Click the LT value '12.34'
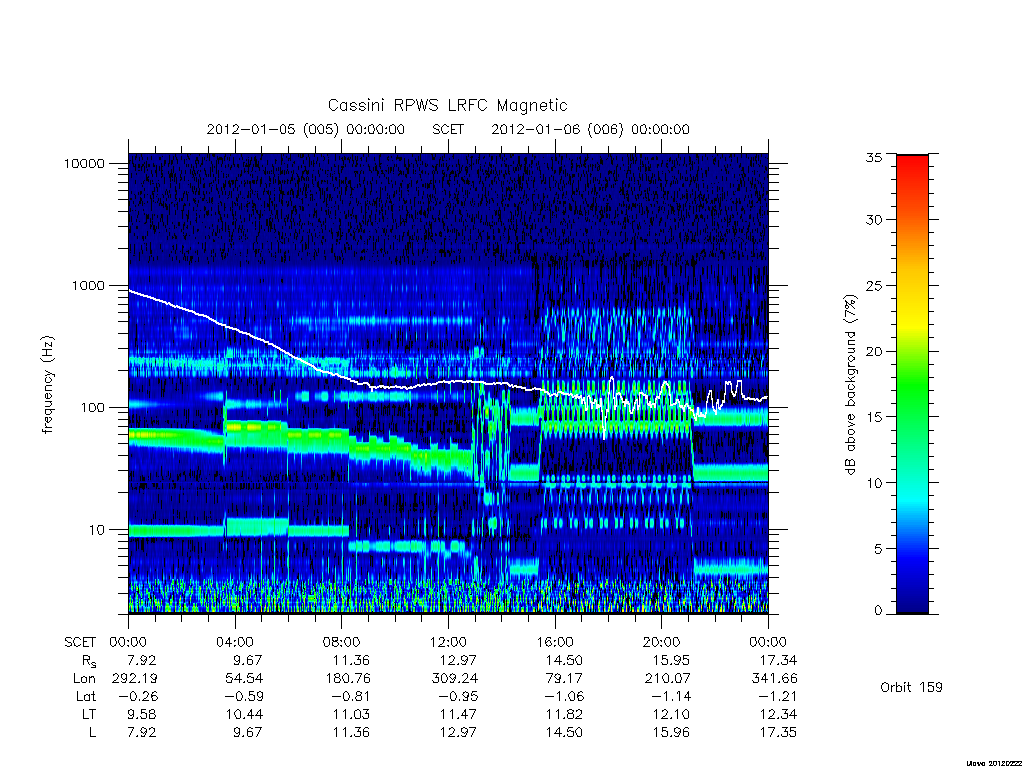Image resolution: width=1024 pixels, height=768 pixels. pos(778,714)
